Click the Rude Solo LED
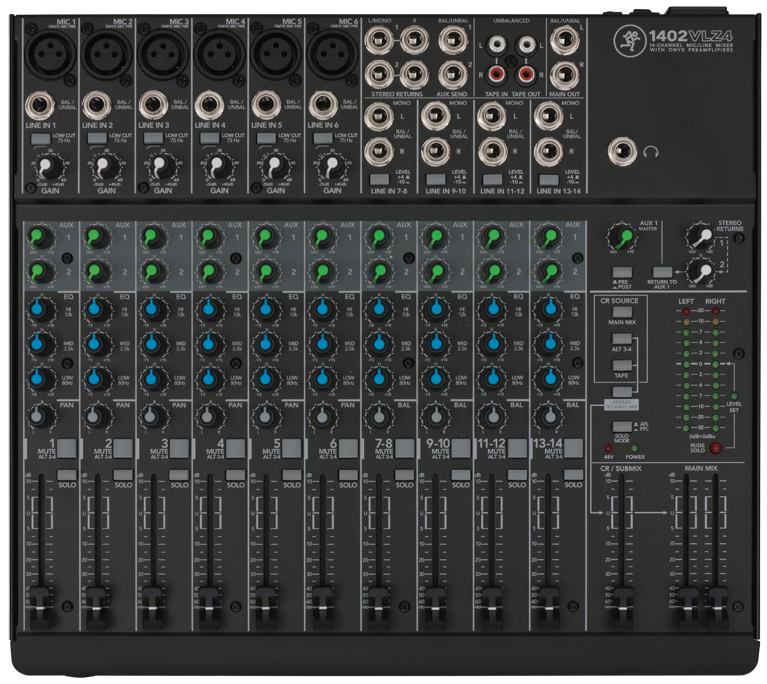 [x=715, y=447]
